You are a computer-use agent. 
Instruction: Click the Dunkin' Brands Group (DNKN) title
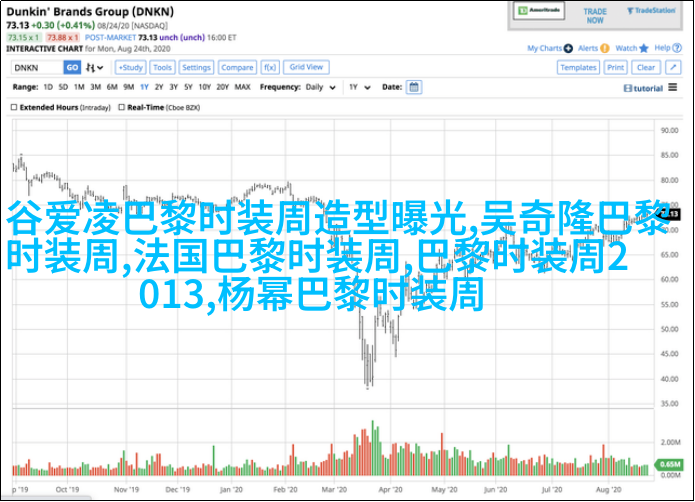(x=90, y=12)
